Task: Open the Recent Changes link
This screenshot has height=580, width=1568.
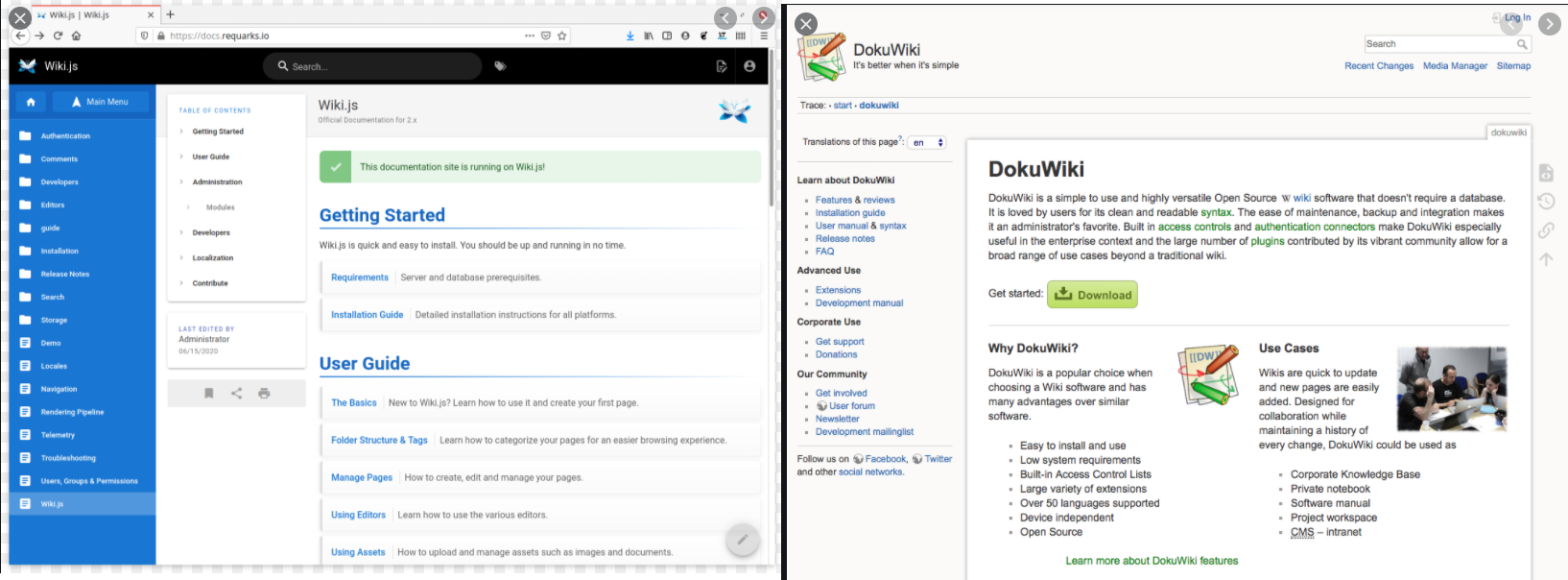Action: click(1378, 66)
